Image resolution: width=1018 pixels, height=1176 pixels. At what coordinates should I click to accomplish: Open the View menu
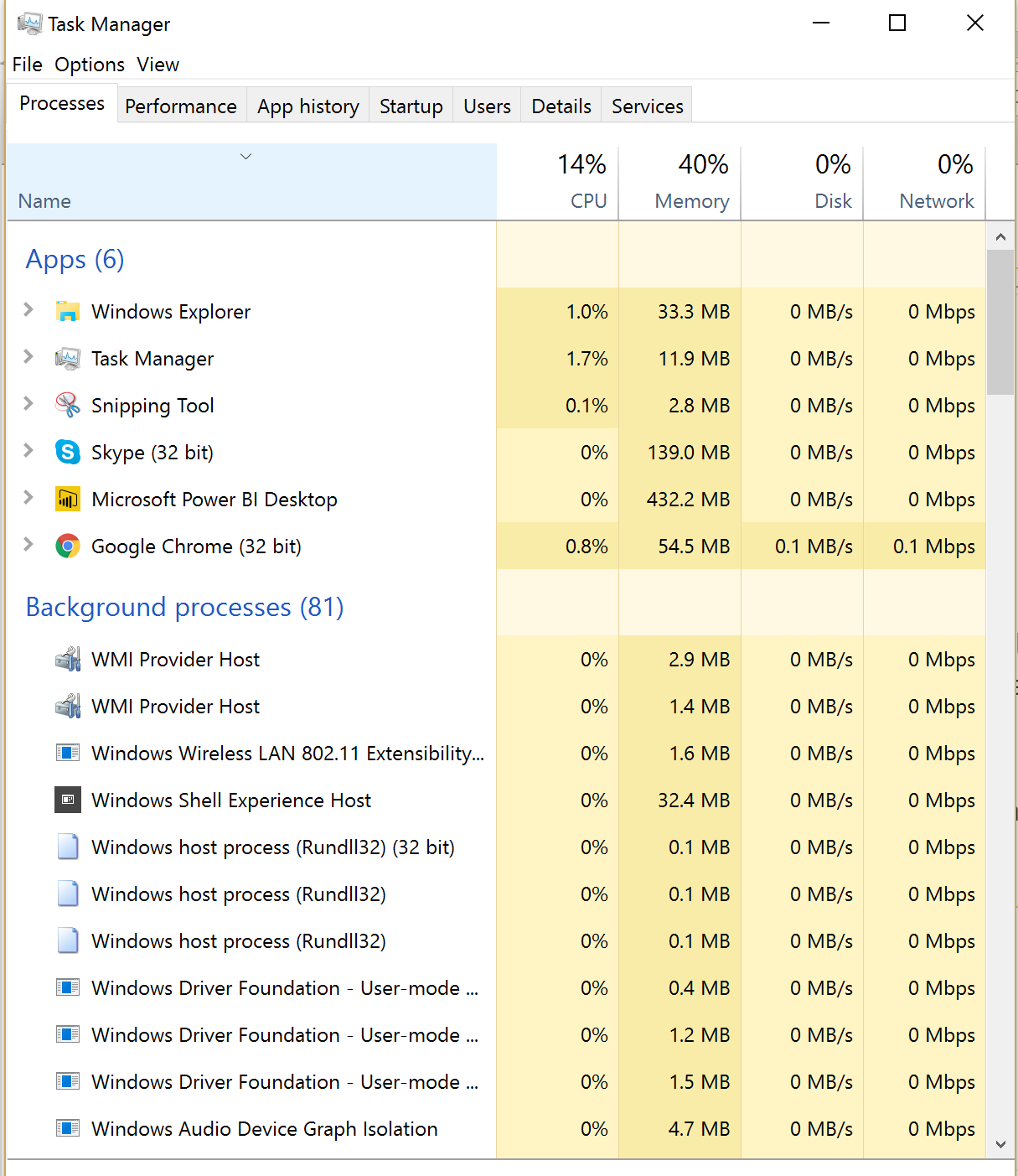pyautogui.click(x=158, y=65)
